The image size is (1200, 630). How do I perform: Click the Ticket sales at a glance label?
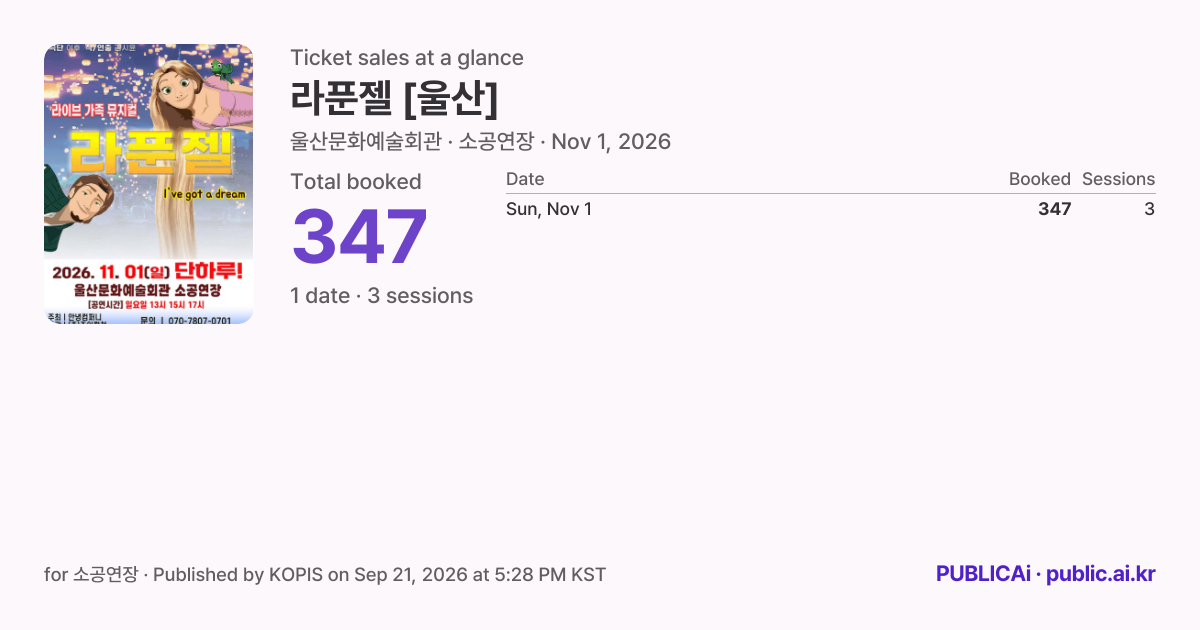[407, 58]
